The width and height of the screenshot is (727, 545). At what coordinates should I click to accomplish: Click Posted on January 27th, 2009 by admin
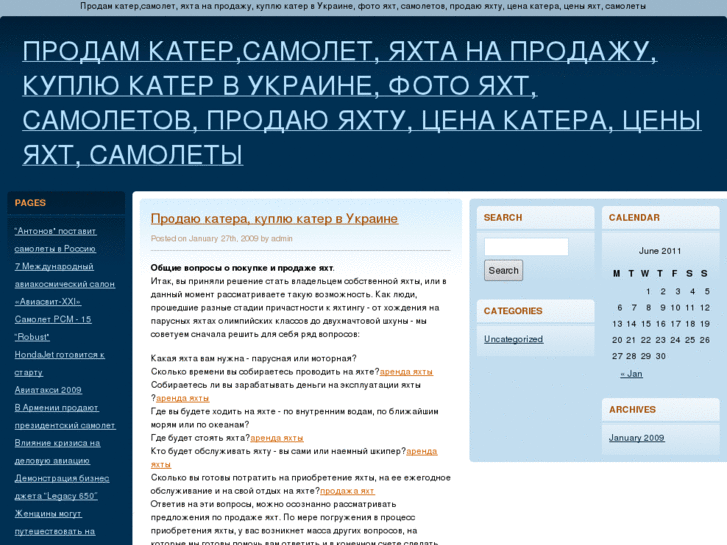click(x=222, y=238)
